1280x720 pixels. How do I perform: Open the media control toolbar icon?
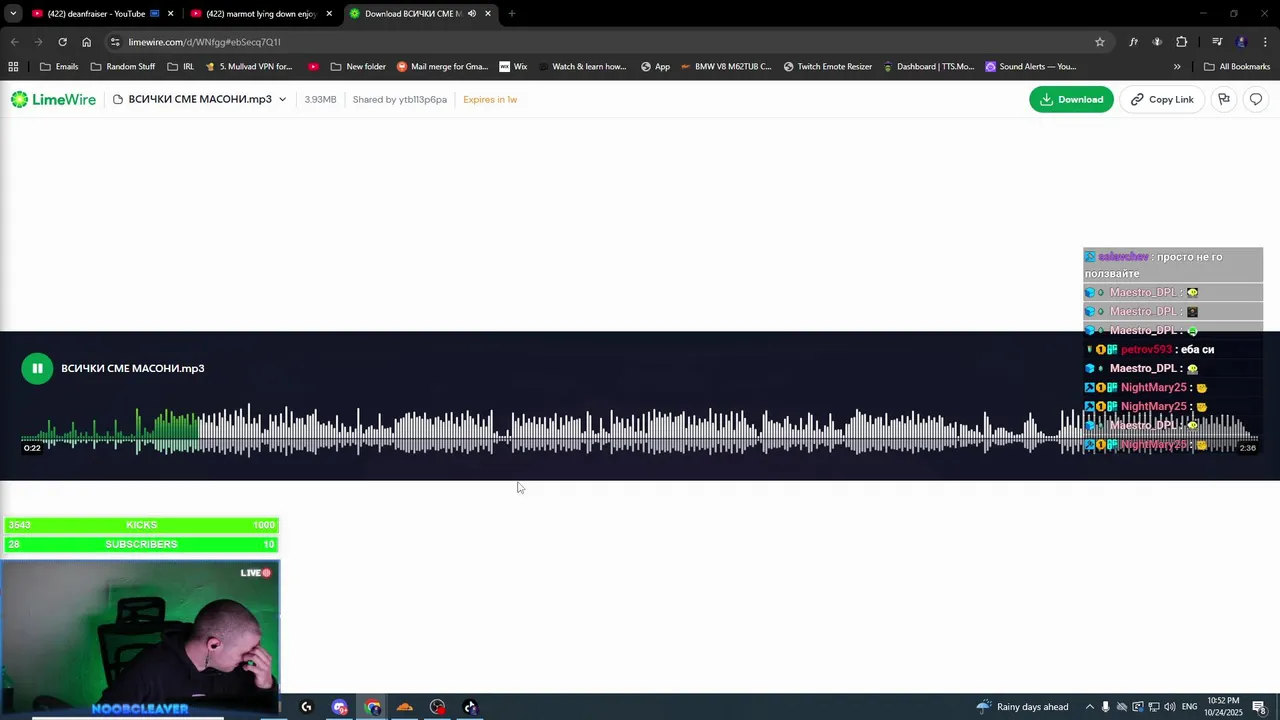pyautogui.click(x=1217, y=42)
